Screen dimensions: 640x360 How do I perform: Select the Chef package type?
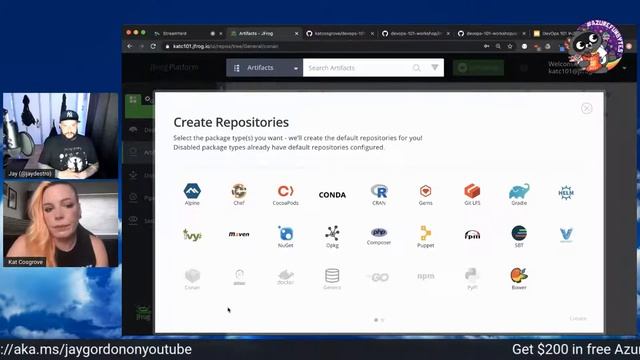239,194
